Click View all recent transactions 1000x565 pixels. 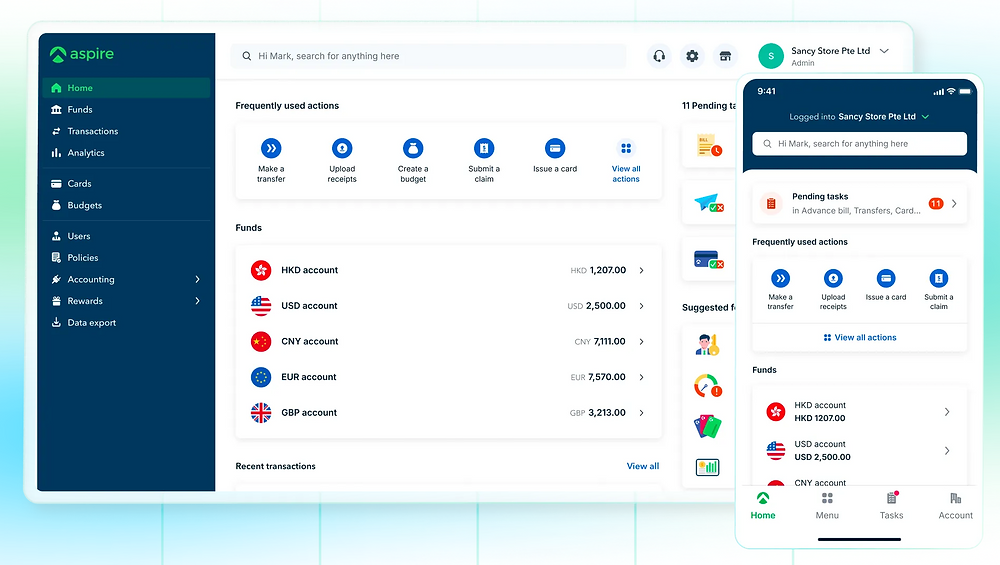[643, 466]
